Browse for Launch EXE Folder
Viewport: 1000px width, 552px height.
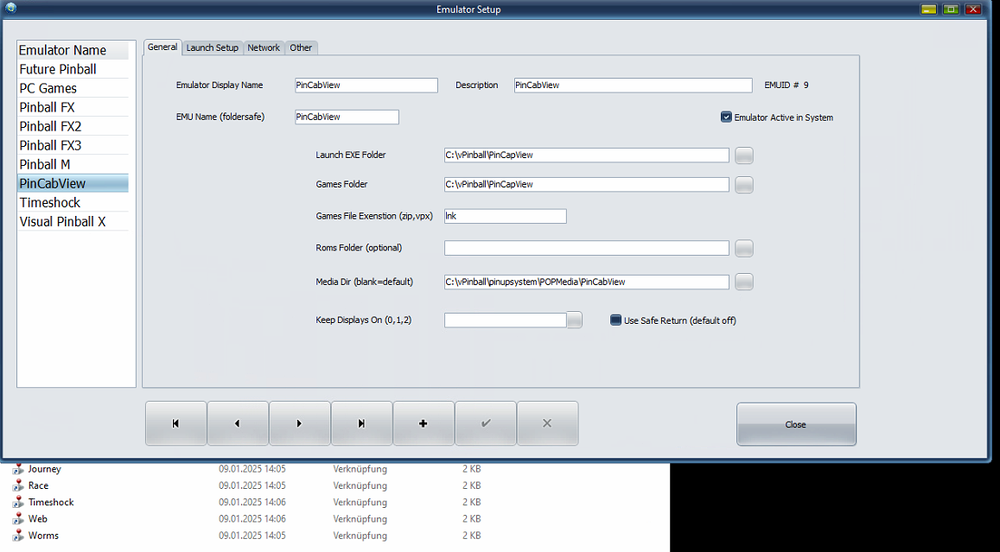[x=744, y=156]
